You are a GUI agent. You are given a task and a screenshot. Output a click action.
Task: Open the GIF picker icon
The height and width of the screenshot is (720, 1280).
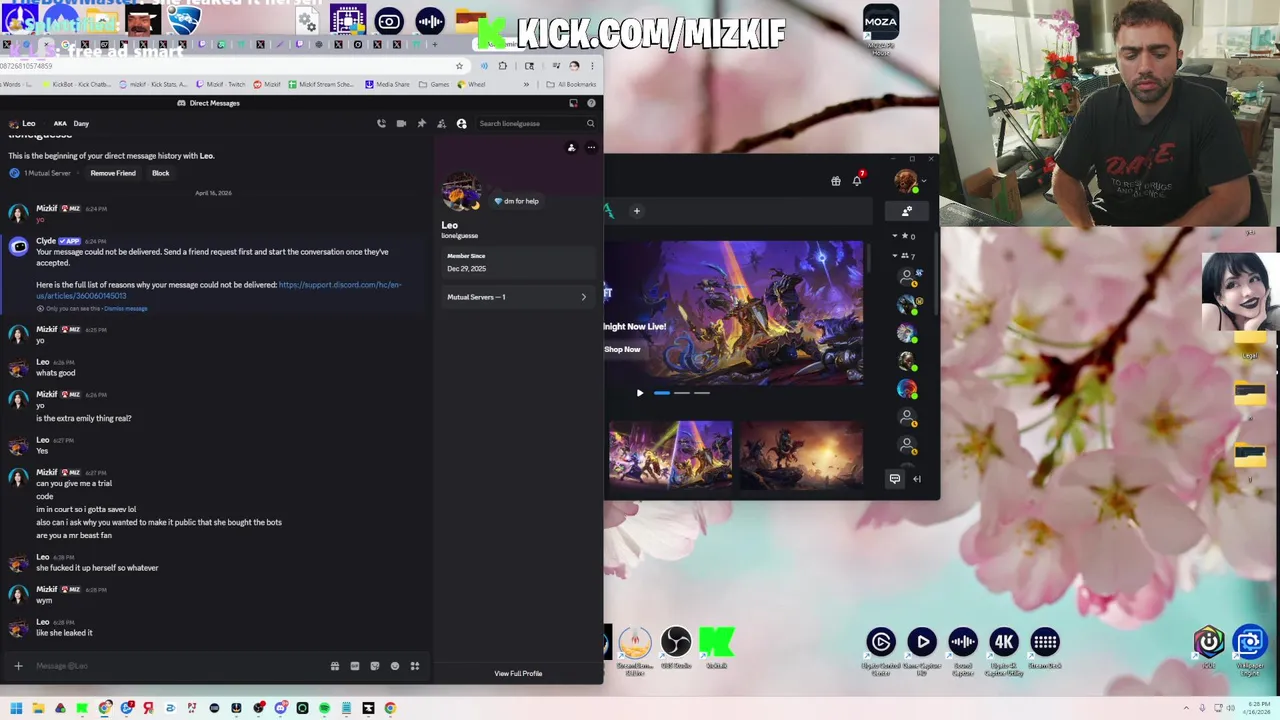pyautogui.click(x=355, y=666)
